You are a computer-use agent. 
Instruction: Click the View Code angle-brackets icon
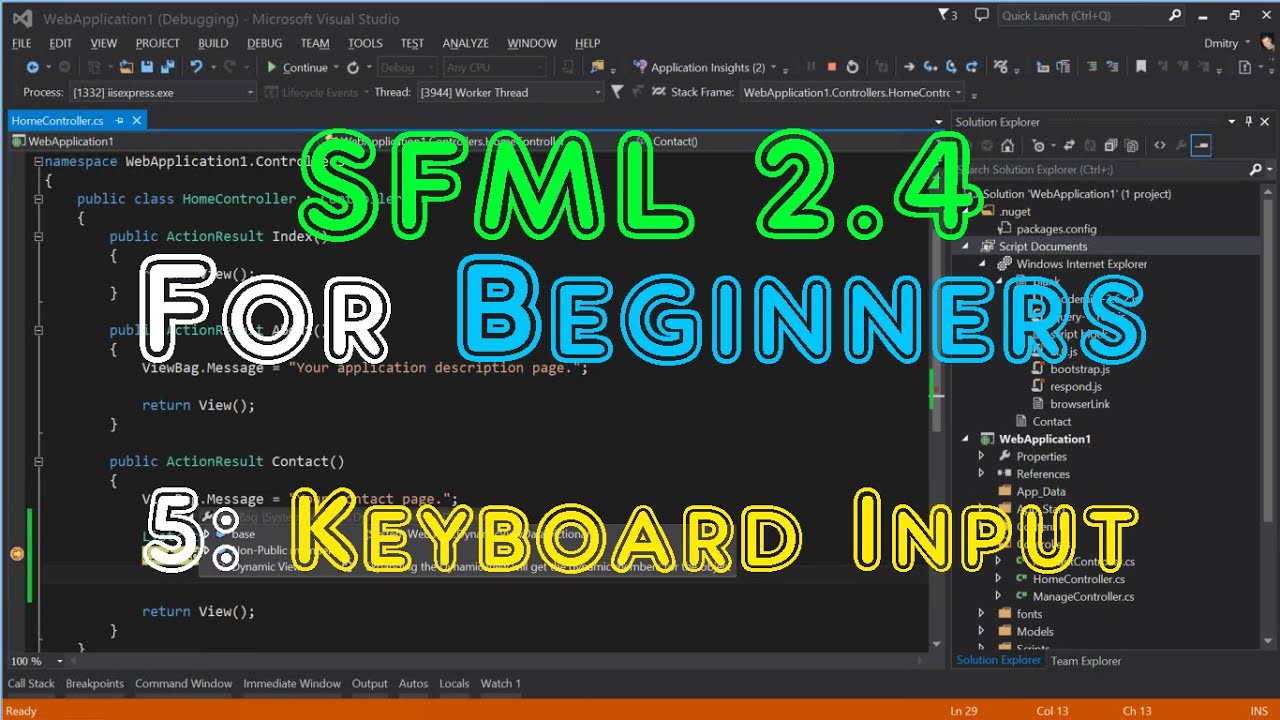(x=1160, y=145)
